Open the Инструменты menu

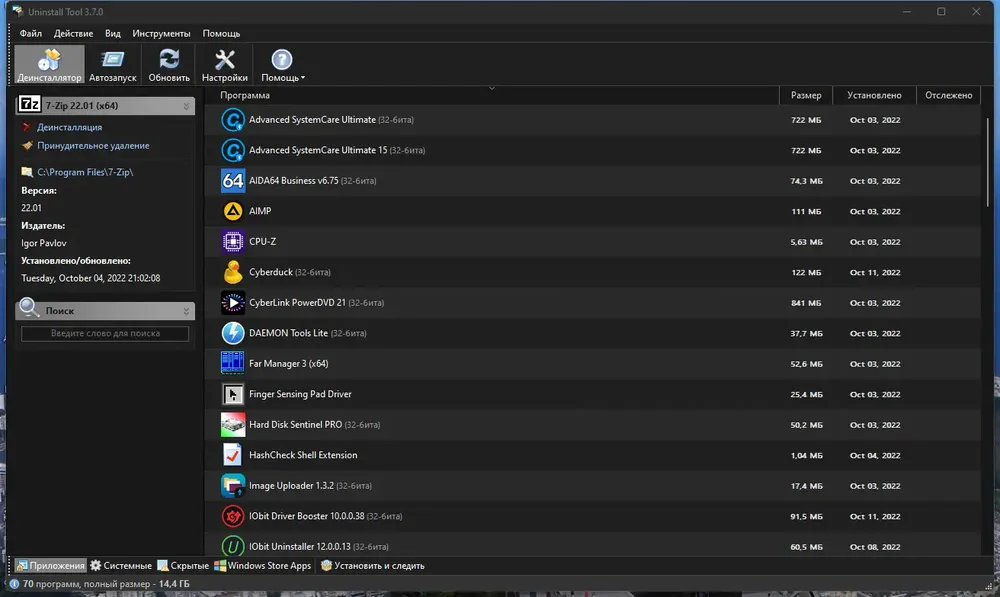pyautogui.click(x=161, y=33)
